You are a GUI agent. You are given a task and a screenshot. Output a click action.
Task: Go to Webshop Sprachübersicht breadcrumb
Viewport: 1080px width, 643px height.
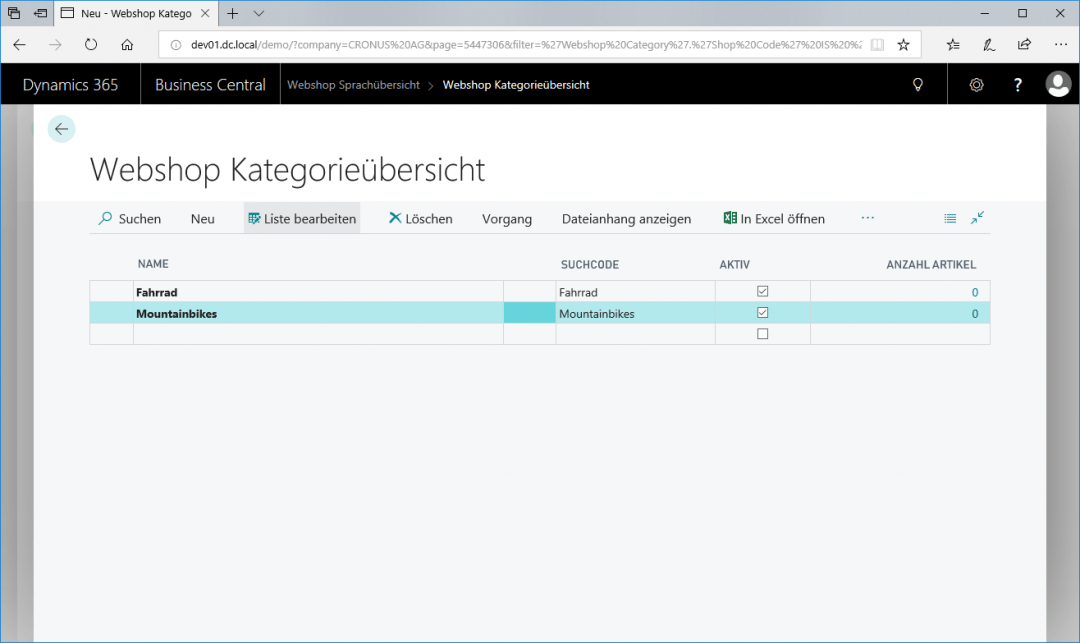pyautogui.click(x=353, y=85)
